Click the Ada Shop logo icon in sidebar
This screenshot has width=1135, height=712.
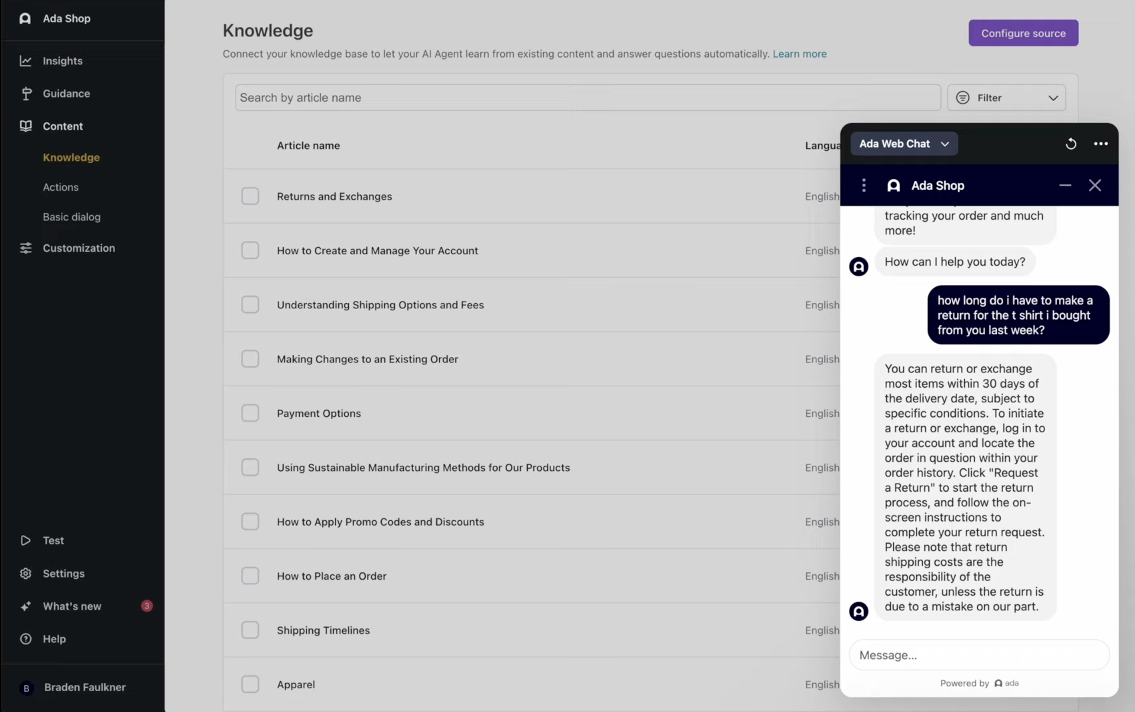point(25,18)
